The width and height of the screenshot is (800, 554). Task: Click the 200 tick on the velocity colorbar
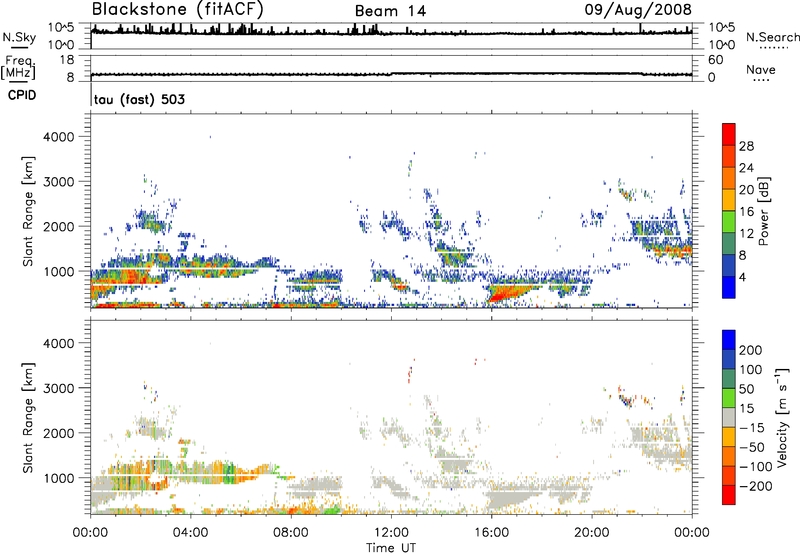tap(751, 350)
